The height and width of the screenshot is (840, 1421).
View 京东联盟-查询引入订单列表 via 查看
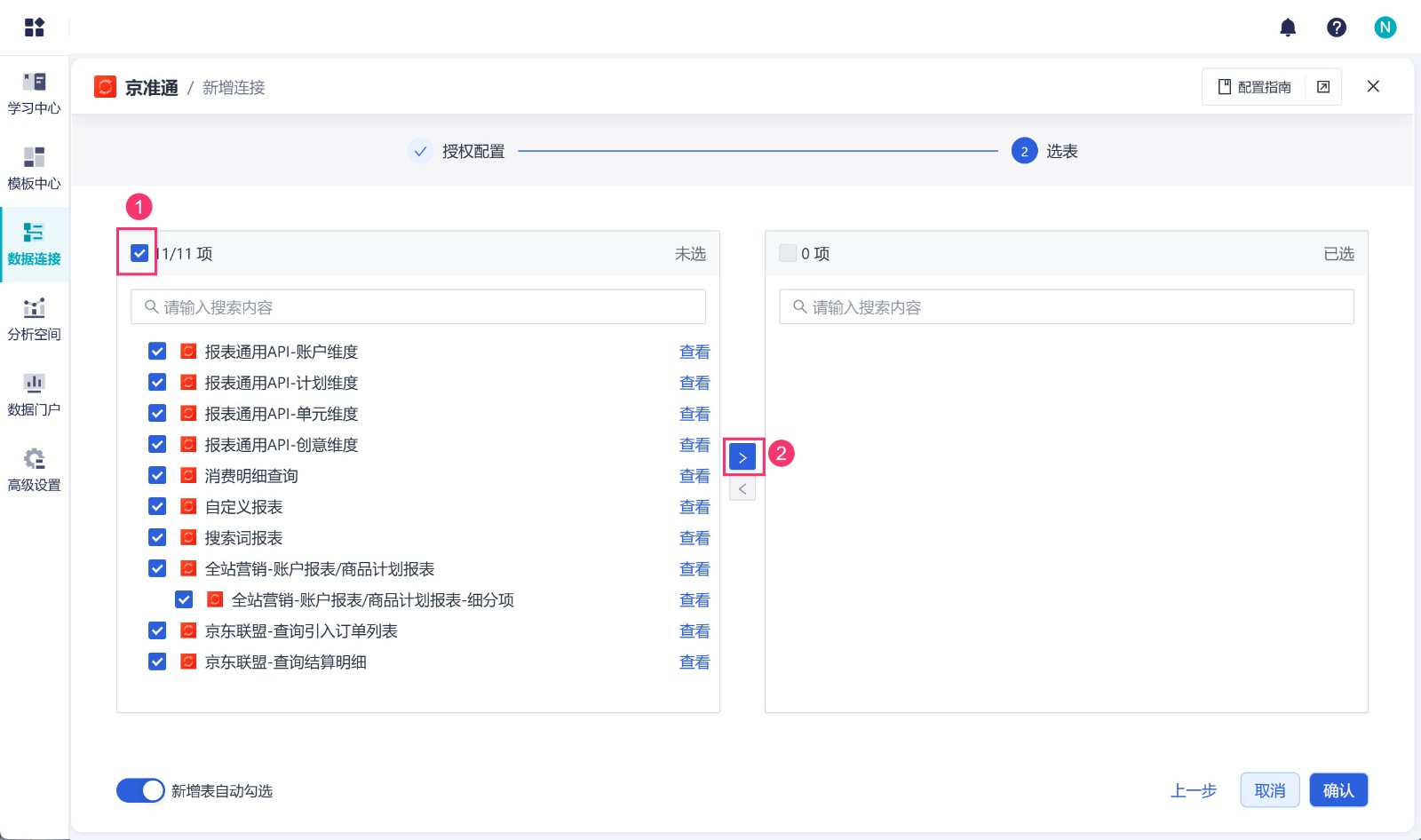[x=695, y=631]
